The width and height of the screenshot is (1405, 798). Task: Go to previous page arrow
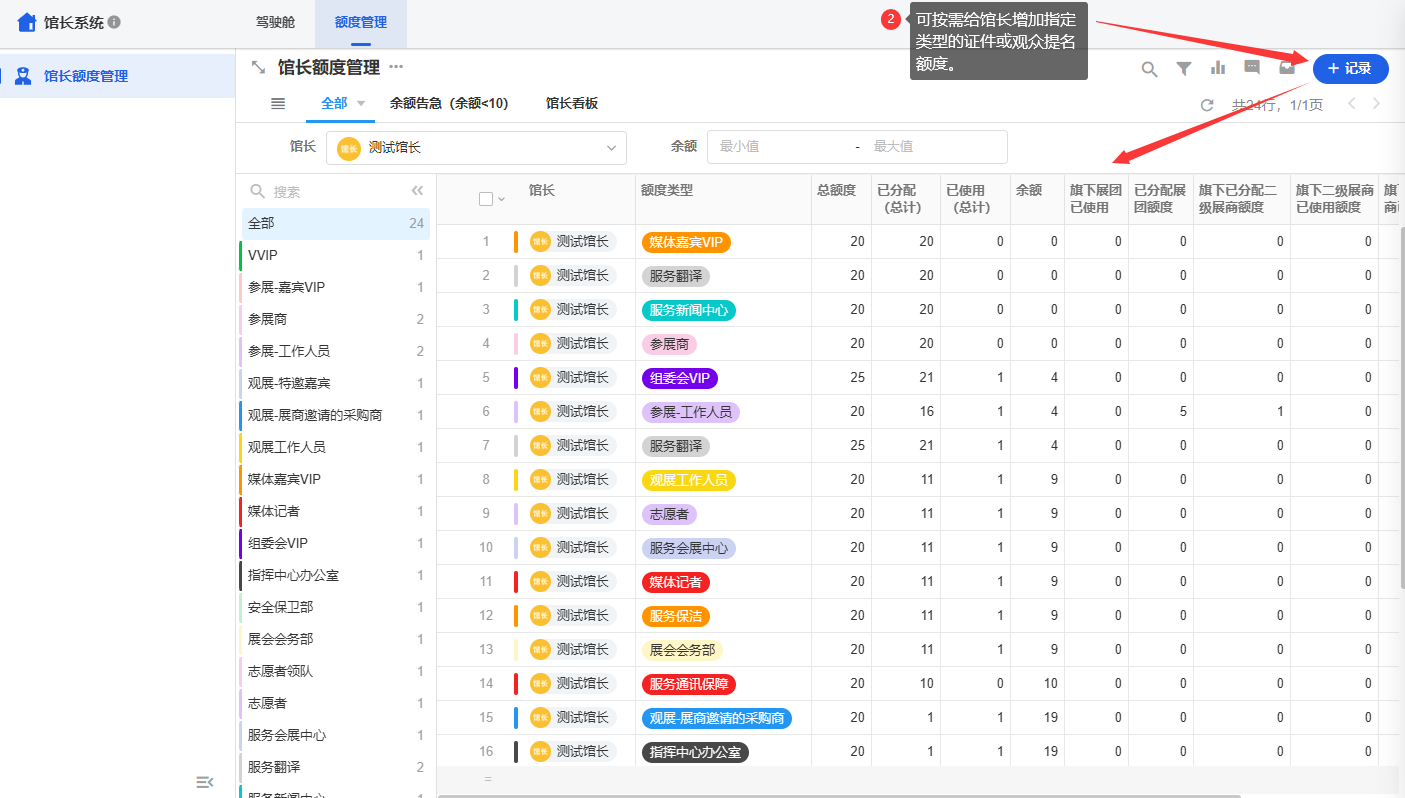click(x=1352, y=104)
